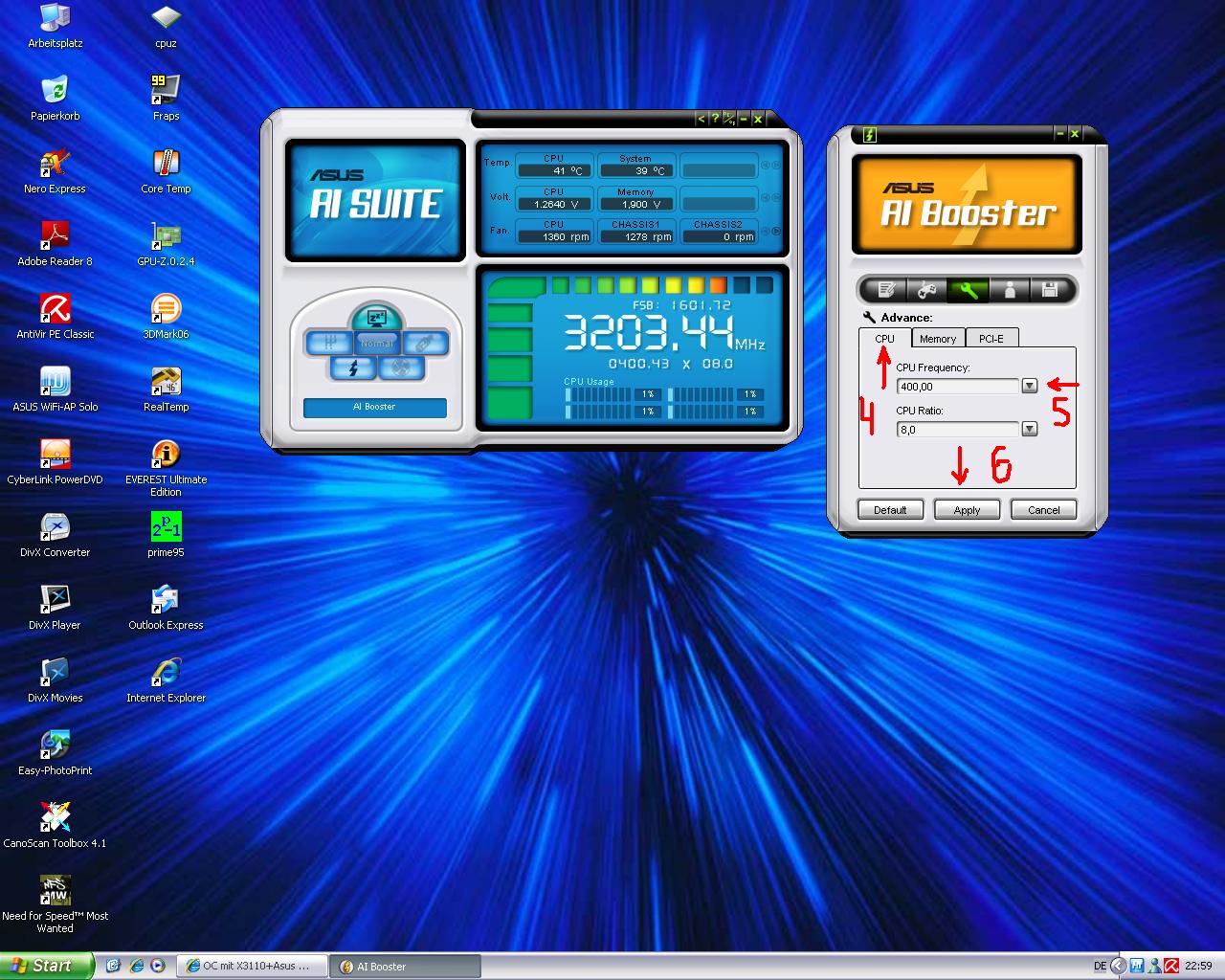Toggle Celsius/Fahrenheit unit icon in AI Suite
This screenshot has width=1225, height=980.
[729, 119]
